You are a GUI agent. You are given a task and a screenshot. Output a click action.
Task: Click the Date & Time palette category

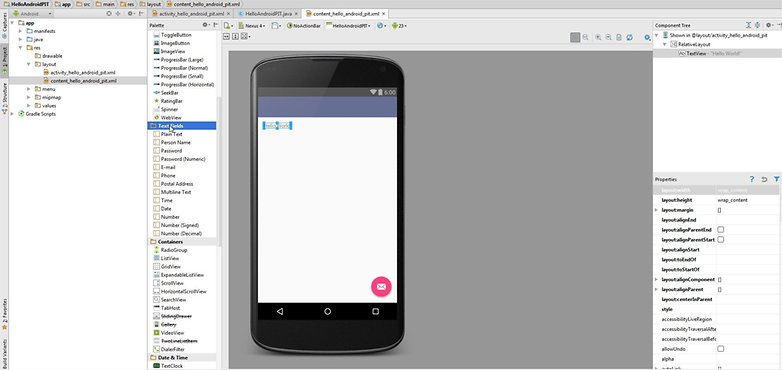click(182, 358)
